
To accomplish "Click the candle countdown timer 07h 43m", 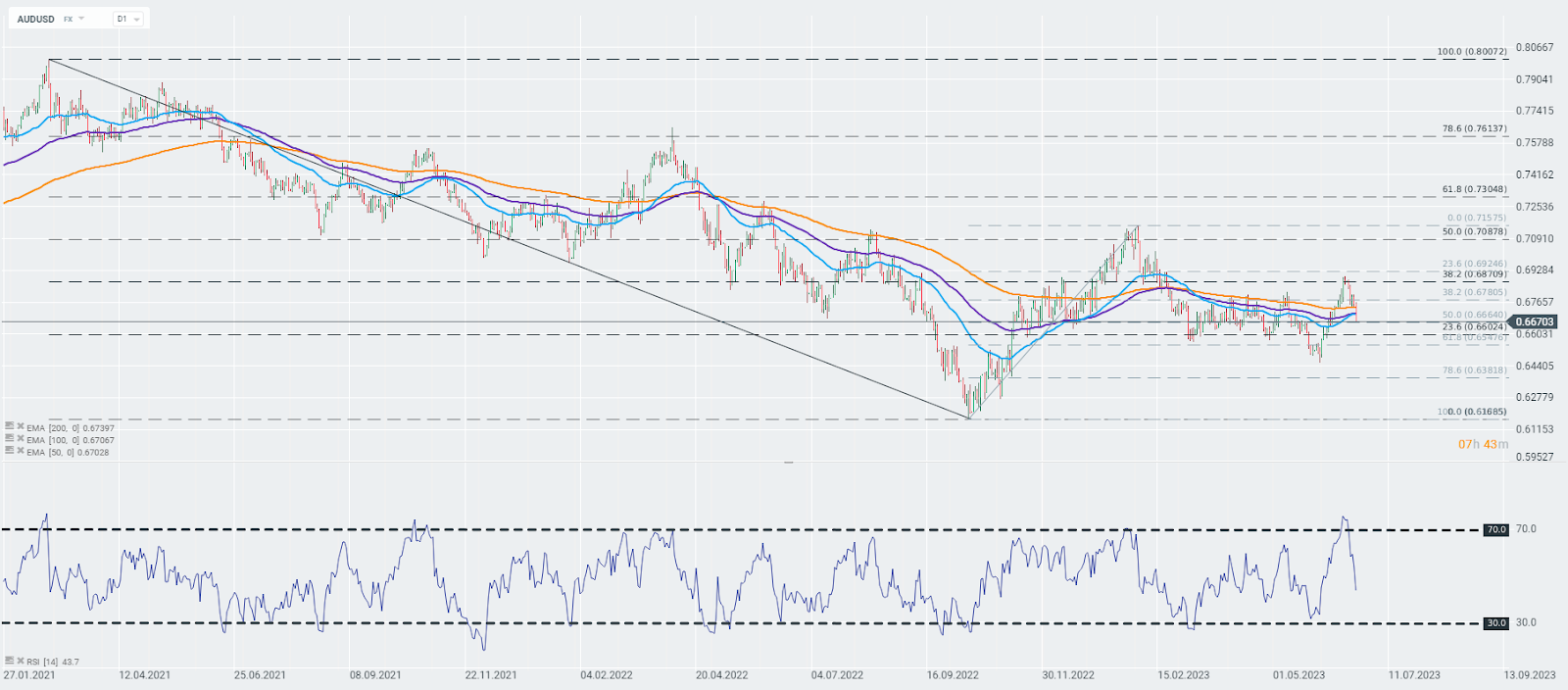I will tap(1484, 444).
